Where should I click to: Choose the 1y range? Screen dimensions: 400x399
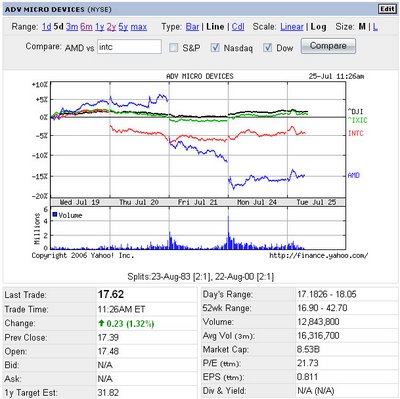pos(100,27)
